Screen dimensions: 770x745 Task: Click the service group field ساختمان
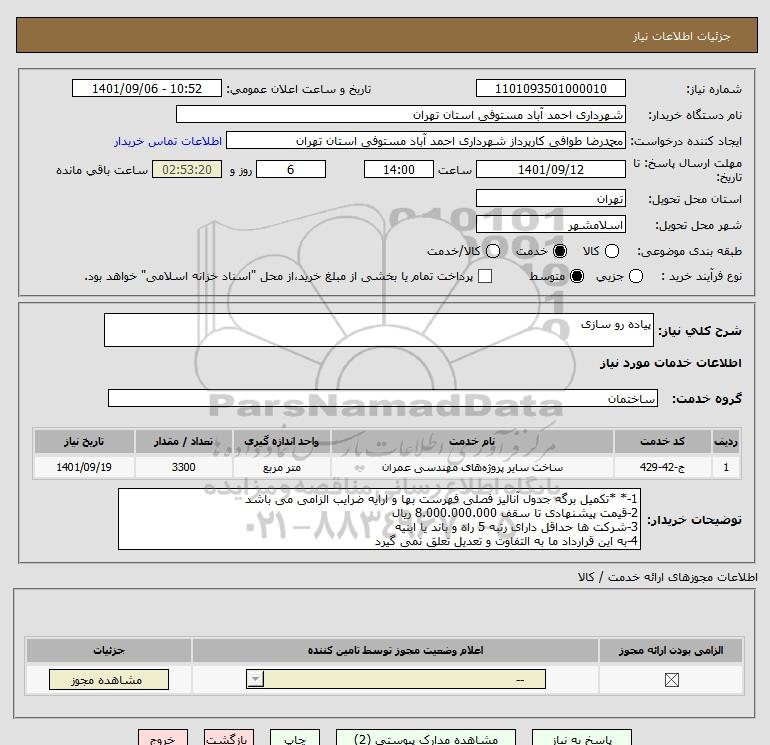point(383,398)
